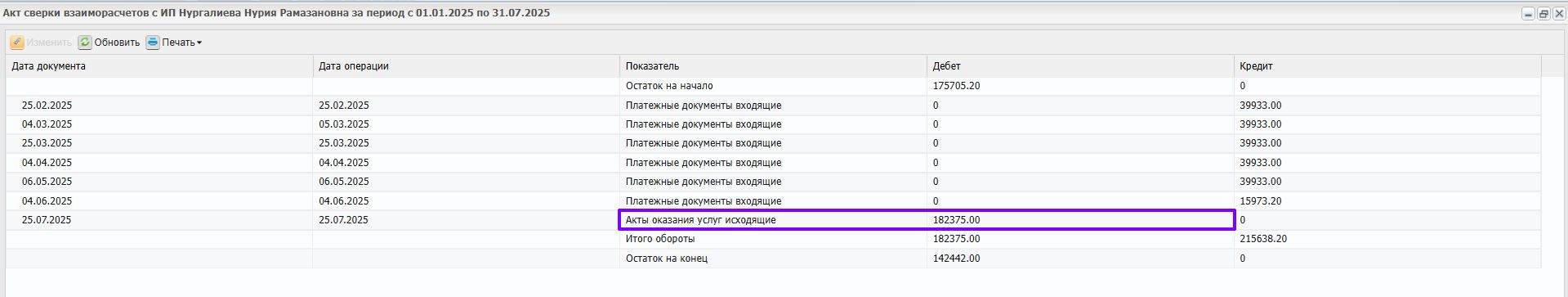
Task: Sort by Дата документа column header
Action: [x=159, y=66]
